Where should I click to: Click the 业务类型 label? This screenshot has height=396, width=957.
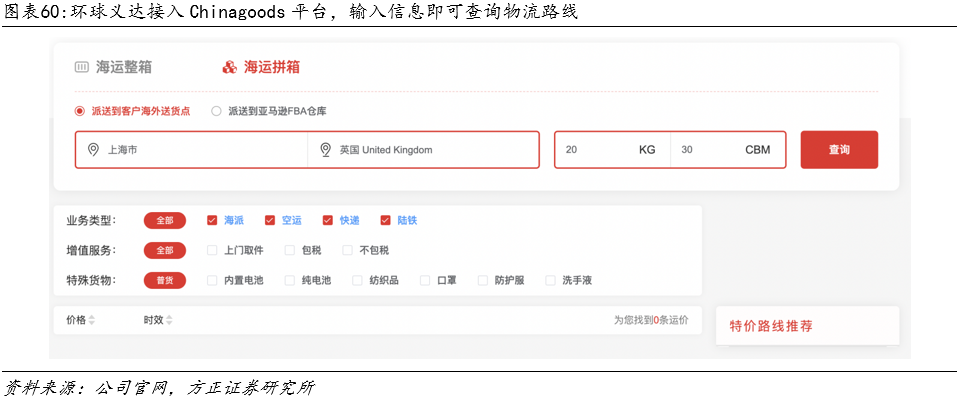[x=91, y=220]
